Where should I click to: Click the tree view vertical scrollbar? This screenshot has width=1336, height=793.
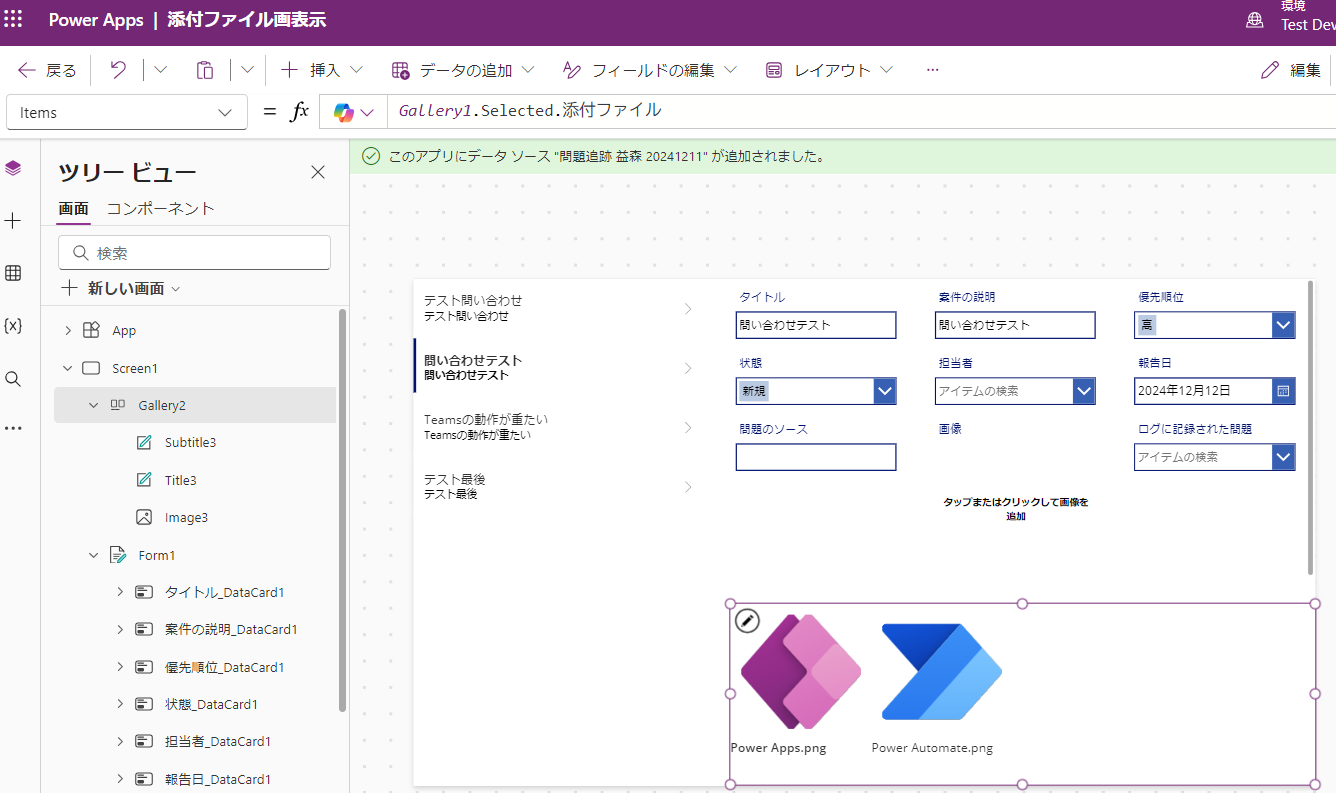(343, 510)
